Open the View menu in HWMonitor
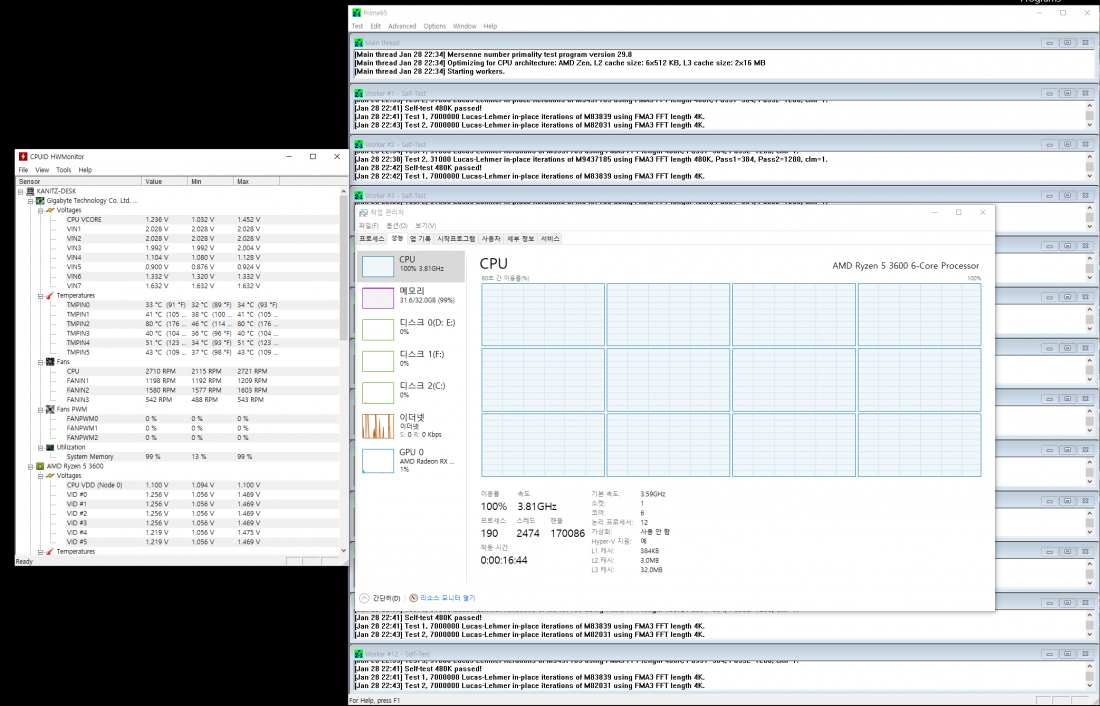The height and width of the screenshot is (706, 1100). tap(41, 169)
